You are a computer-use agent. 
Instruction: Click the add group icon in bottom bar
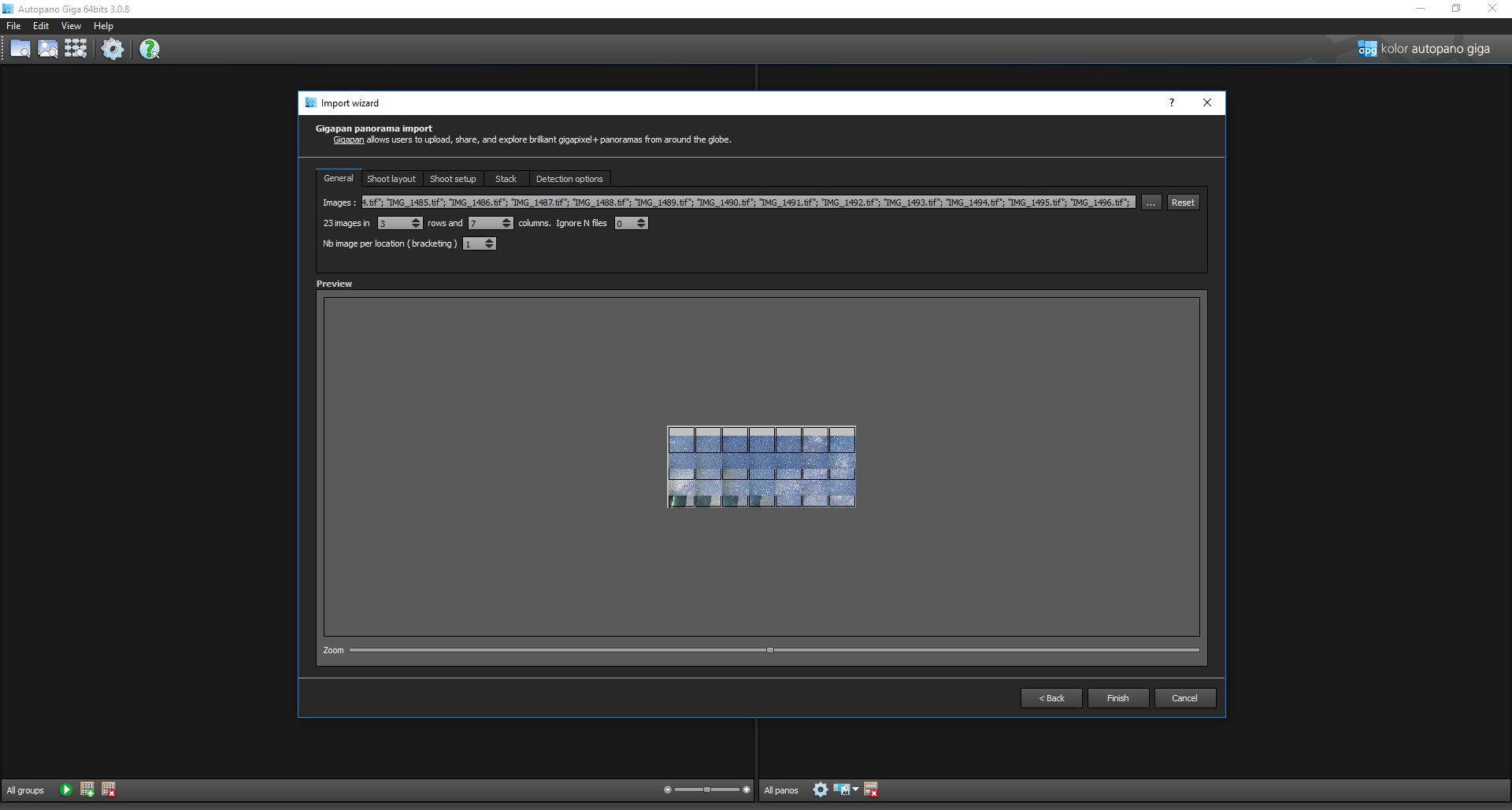click(x=87, y=790)
